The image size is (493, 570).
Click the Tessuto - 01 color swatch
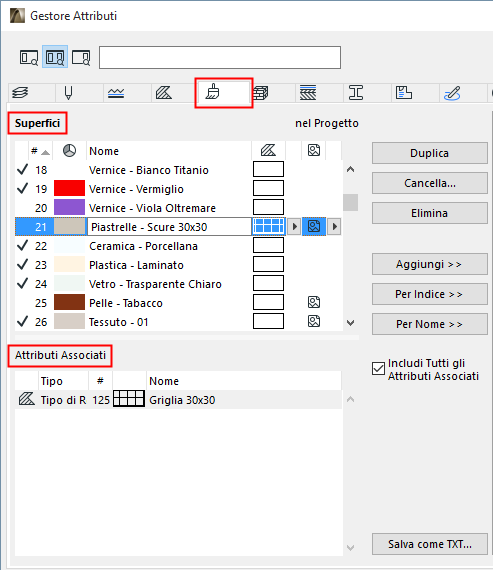pyautogui.click(x=69, y=321)
